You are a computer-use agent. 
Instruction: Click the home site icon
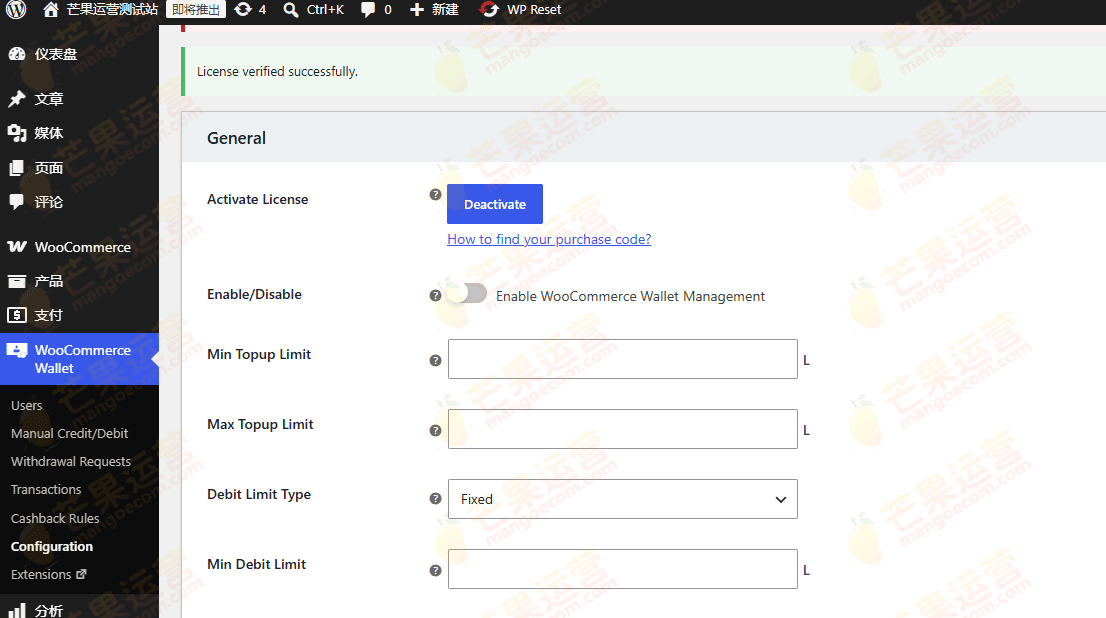click(51, 9)
